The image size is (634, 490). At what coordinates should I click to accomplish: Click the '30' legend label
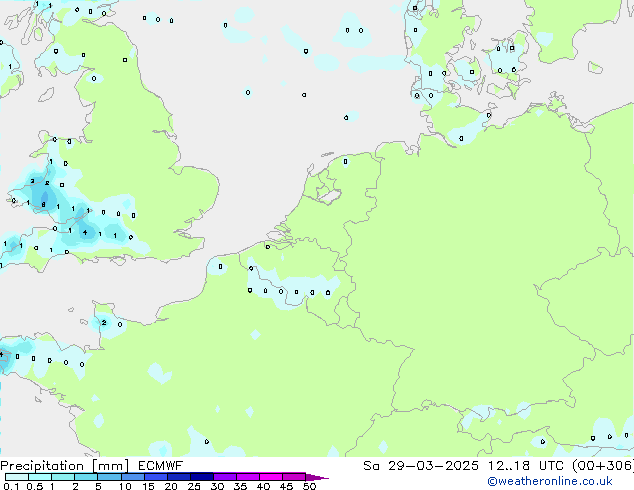click(x=217, y=486)
